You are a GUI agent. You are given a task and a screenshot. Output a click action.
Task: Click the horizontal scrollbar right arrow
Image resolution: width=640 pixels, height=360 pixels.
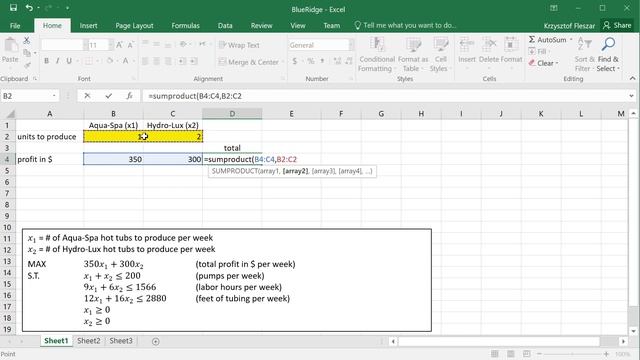(x=623, y=341)
